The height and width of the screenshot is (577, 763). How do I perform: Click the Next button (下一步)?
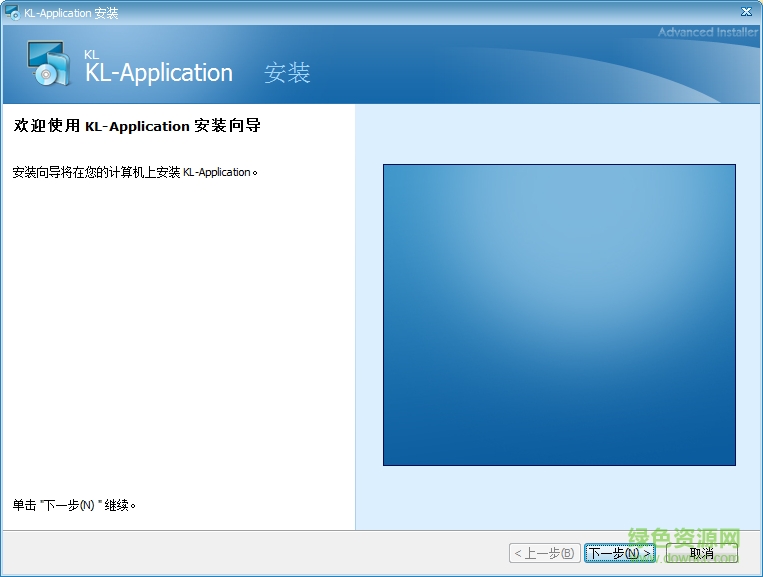click(x=620, y=553)
